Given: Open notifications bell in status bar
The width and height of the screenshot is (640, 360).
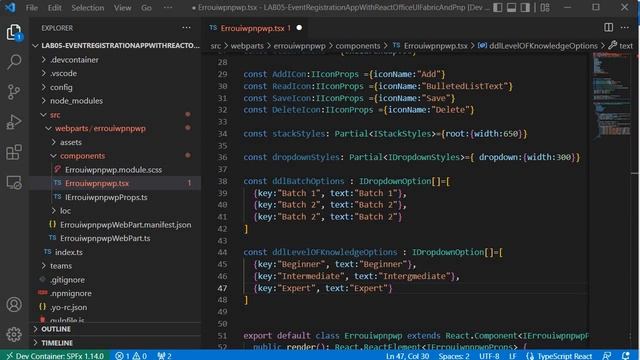Looking at the screenshot, I should 626,356.
